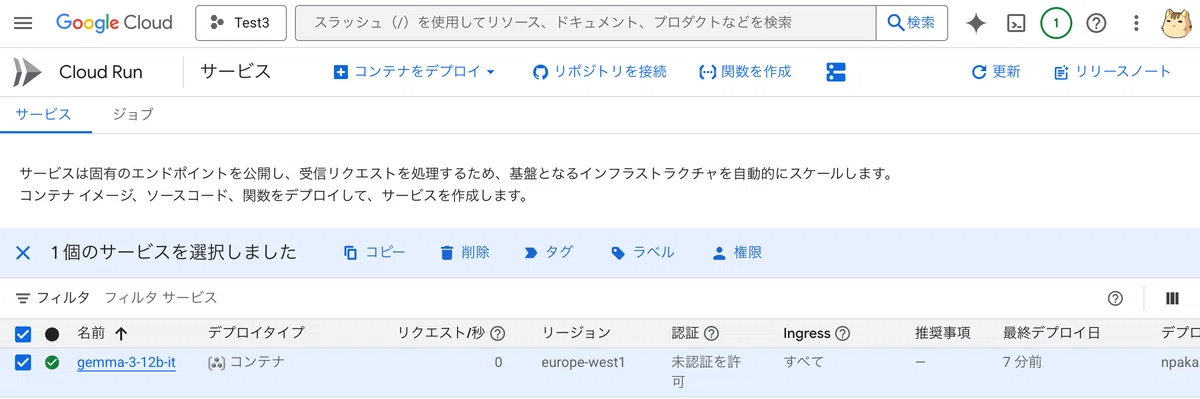Click the 更新 refresh button

point(996,72)
